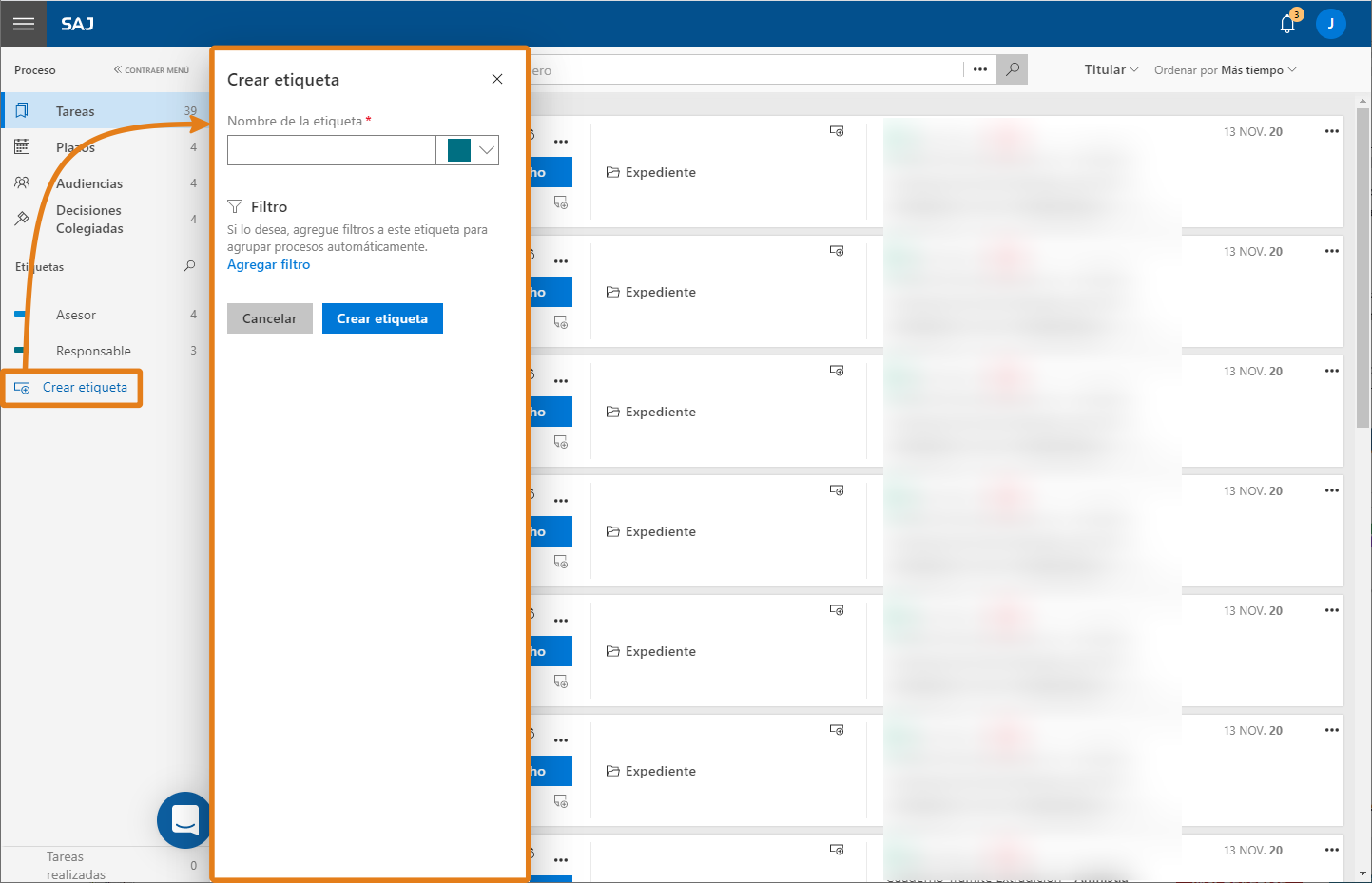
Task: Open more options on the first task card
Action: pyautogui.click(x=1331, y=131)
